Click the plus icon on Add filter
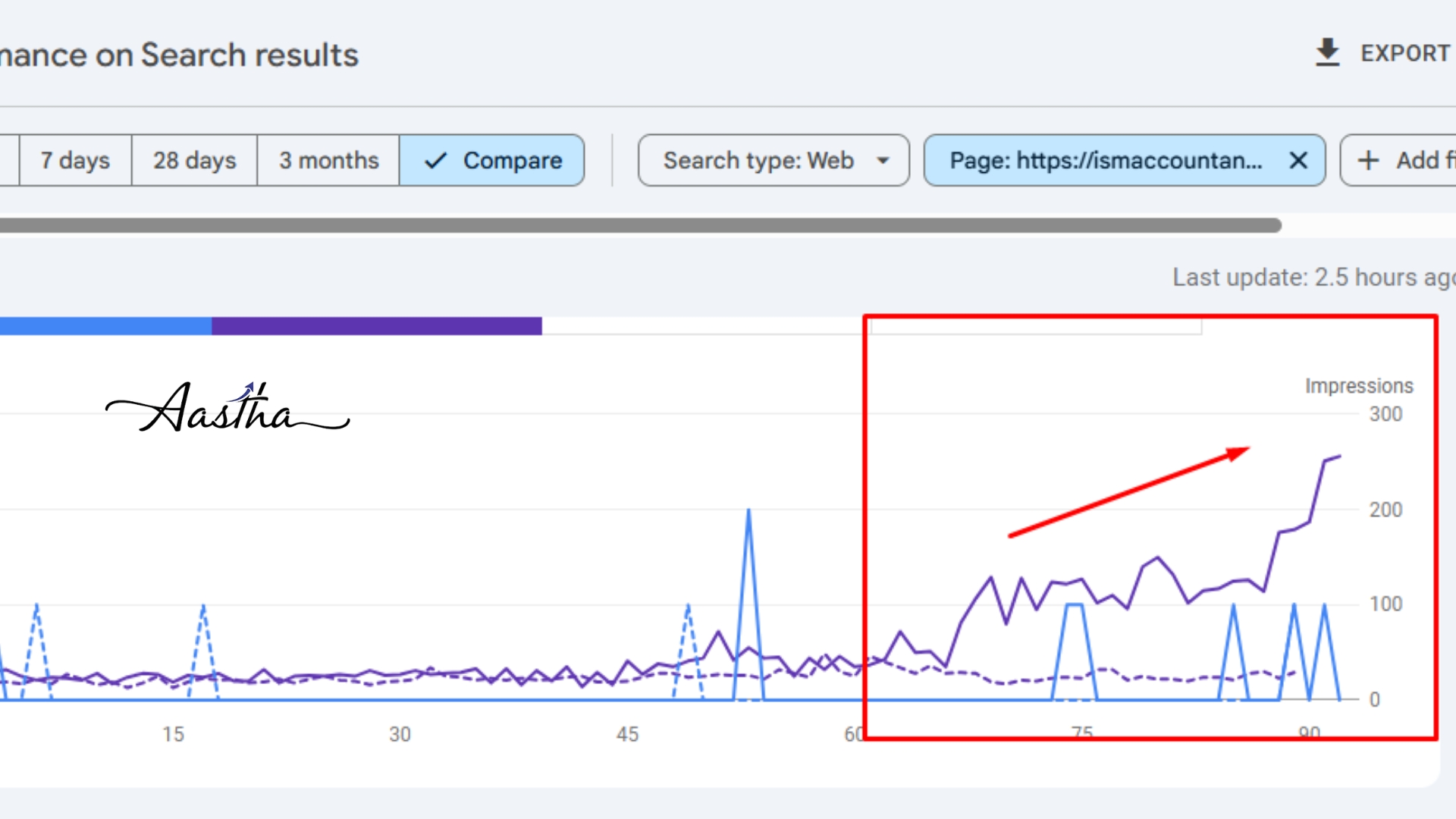 pyautogui.click(x=1369, y=160)
